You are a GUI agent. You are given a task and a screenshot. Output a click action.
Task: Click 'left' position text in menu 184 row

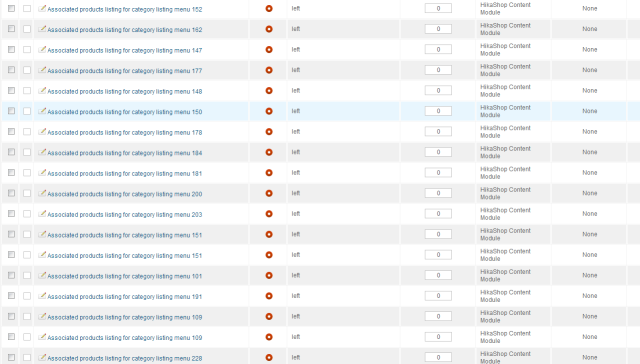296,152
